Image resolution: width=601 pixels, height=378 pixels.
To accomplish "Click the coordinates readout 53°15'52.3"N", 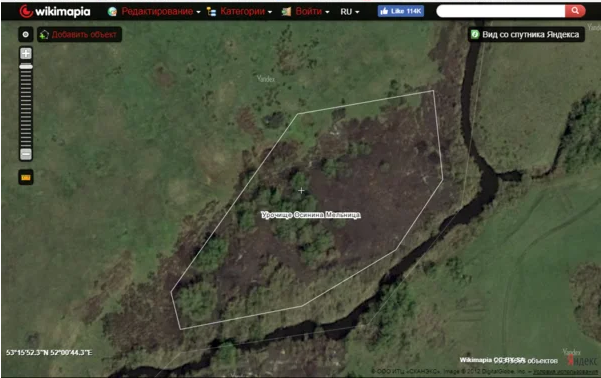I will pos(49,352).
